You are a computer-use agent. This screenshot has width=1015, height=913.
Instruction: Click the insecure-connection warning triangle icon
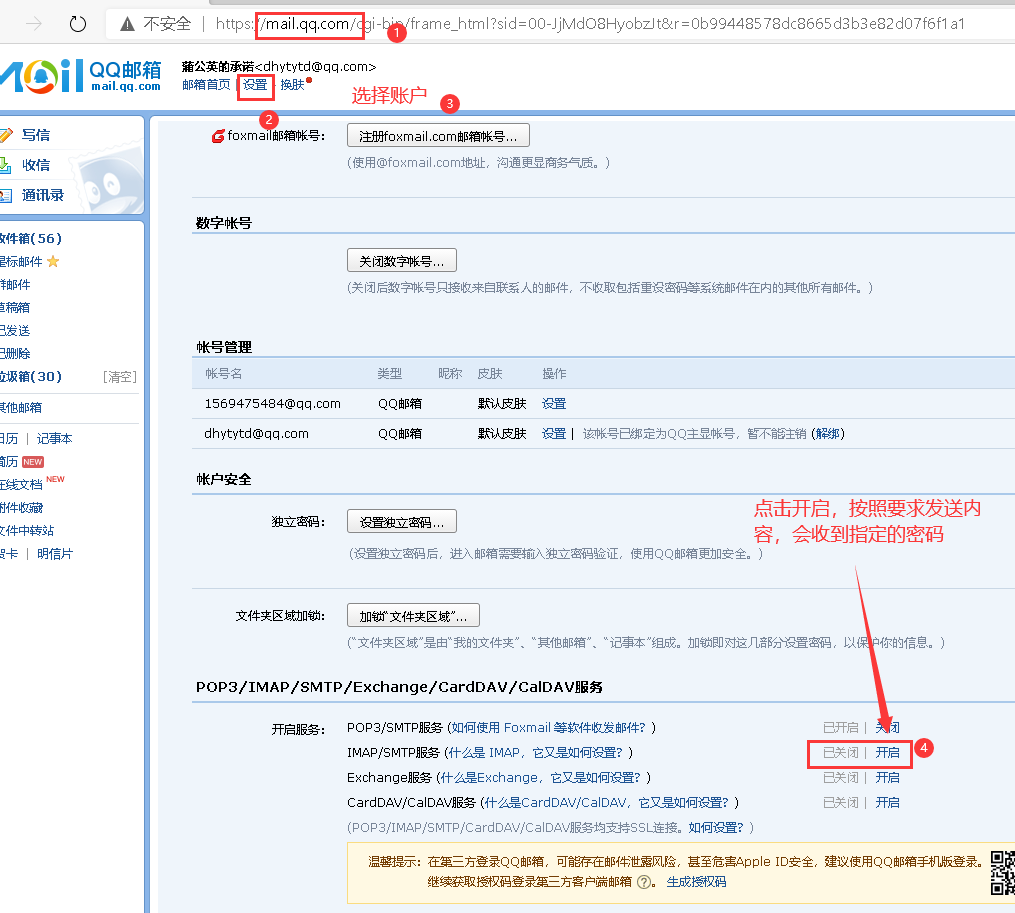128,24
